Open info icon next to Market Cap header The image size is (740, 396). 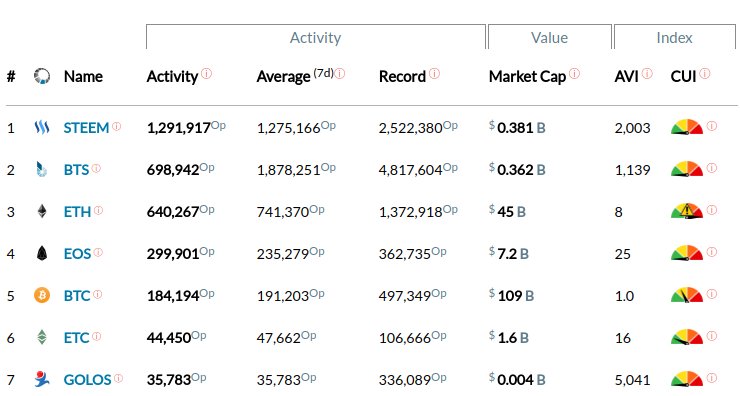(574, 73)
